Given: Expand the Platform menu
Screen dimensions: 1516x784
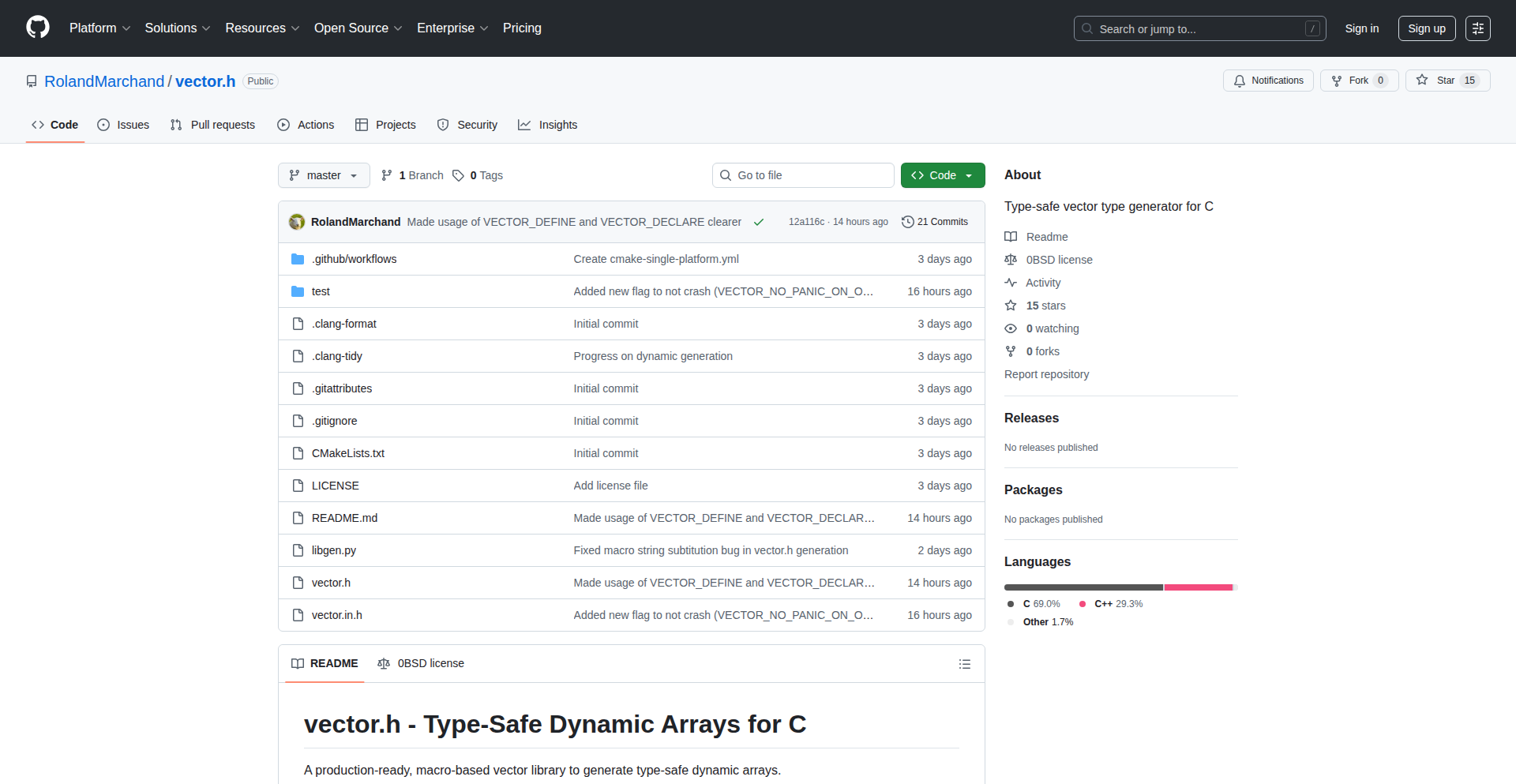Looking at the screenshot, I should coord(99,28).
